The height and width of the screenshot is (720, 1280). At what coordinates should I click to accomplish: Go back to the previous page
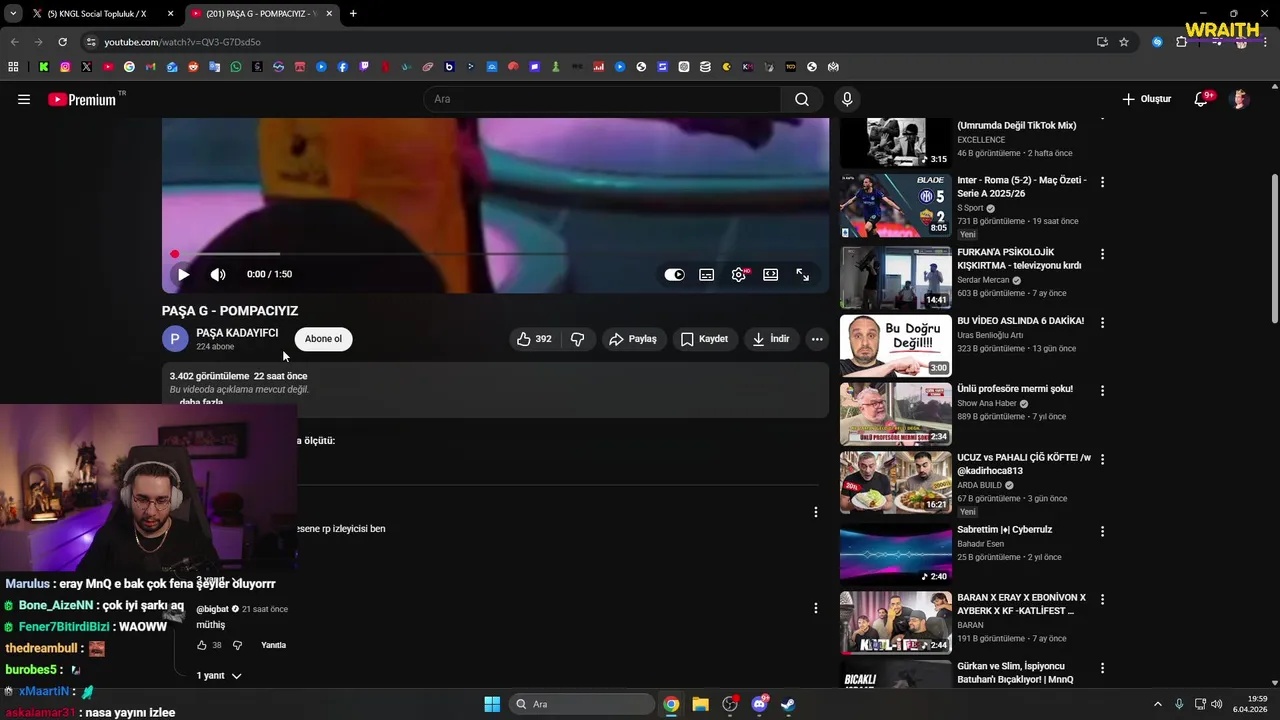[x=14, y=42]
